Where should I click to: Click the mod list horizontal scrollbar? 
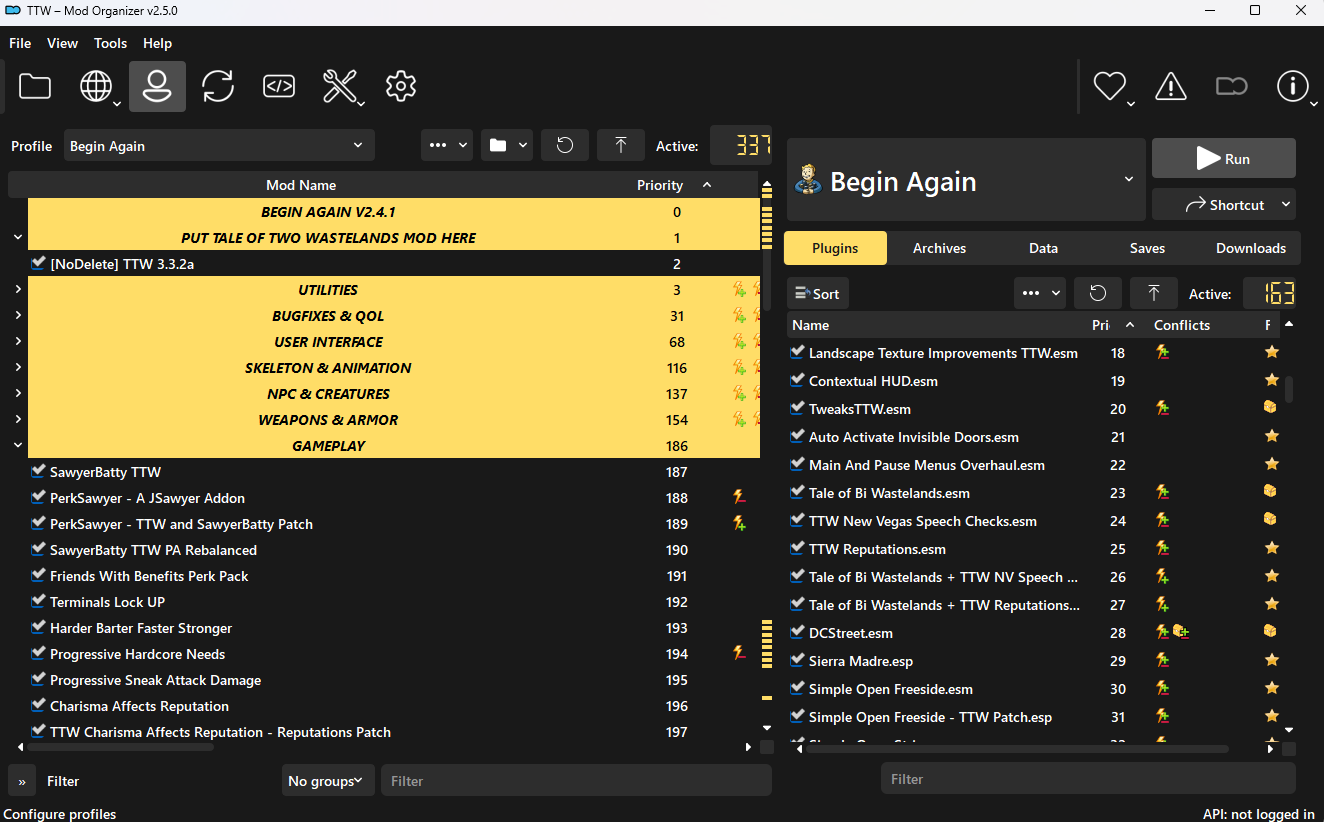coord(120,746)
